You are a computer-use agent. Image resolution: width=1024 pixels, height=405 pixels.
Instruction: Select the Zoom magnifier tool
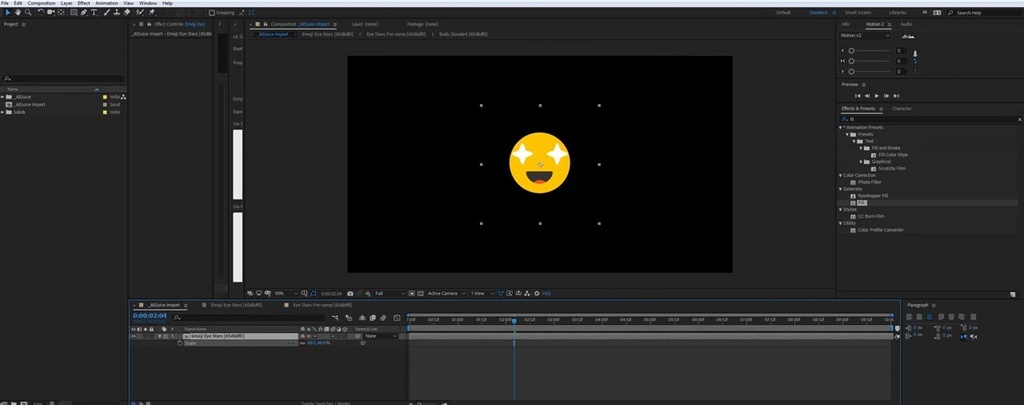28,12
